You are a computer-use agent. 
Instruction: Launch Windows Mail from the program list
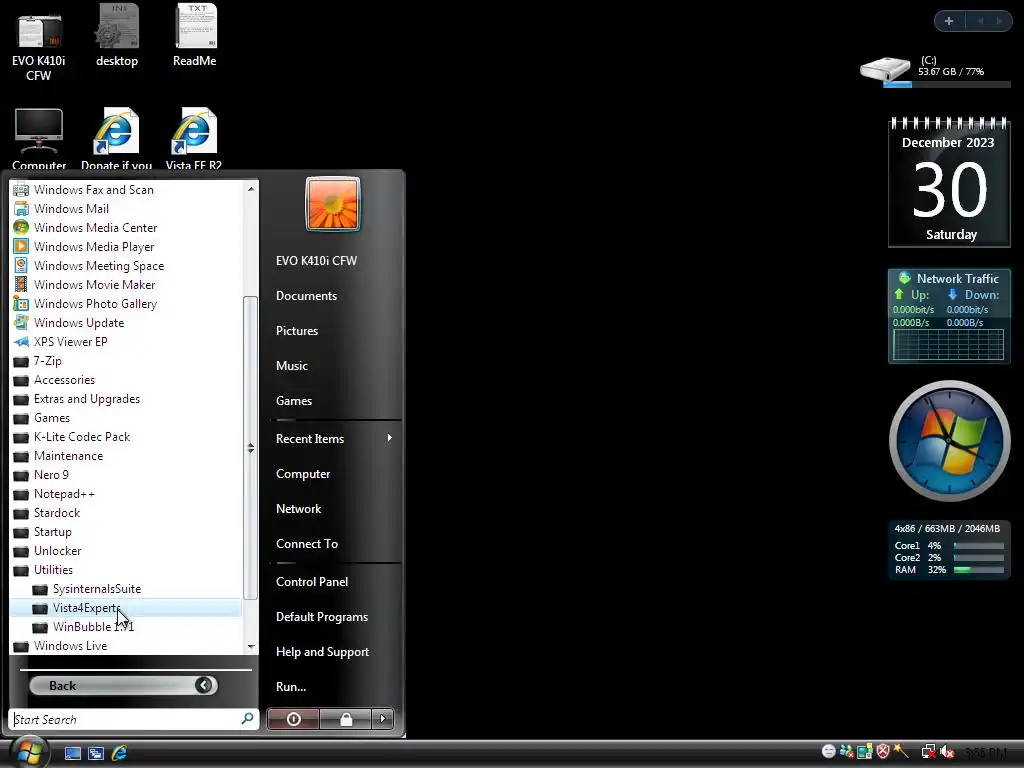point(126,209)
